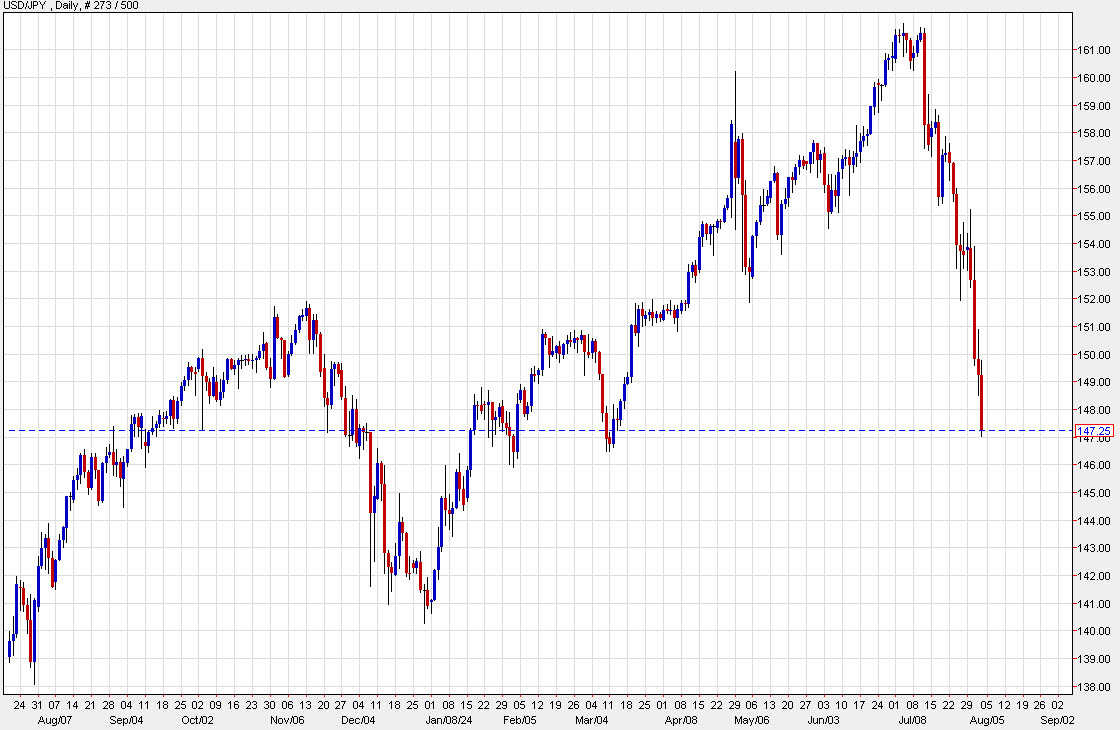Click the Jan/08/24 date label
This screenshot has height=730, width=1120.
coord(447,717)
